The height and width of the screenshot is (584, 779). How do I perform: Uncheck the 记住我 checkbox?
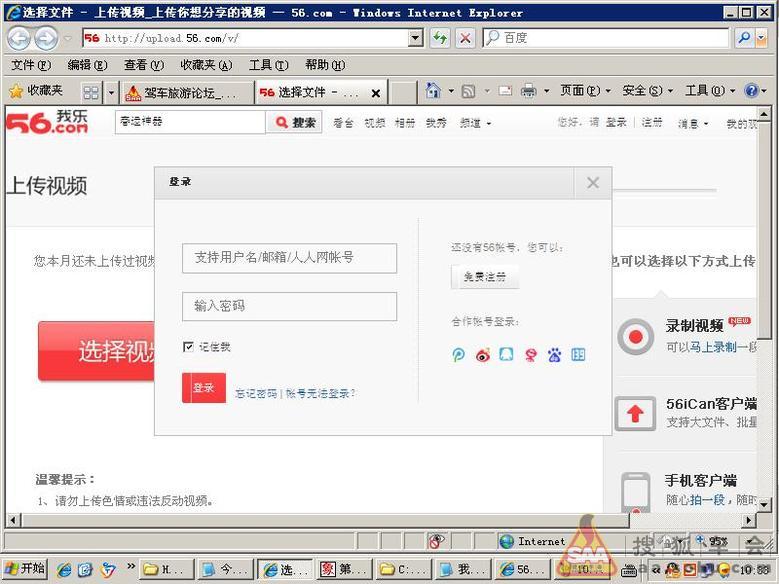click(x=189, y=347)
